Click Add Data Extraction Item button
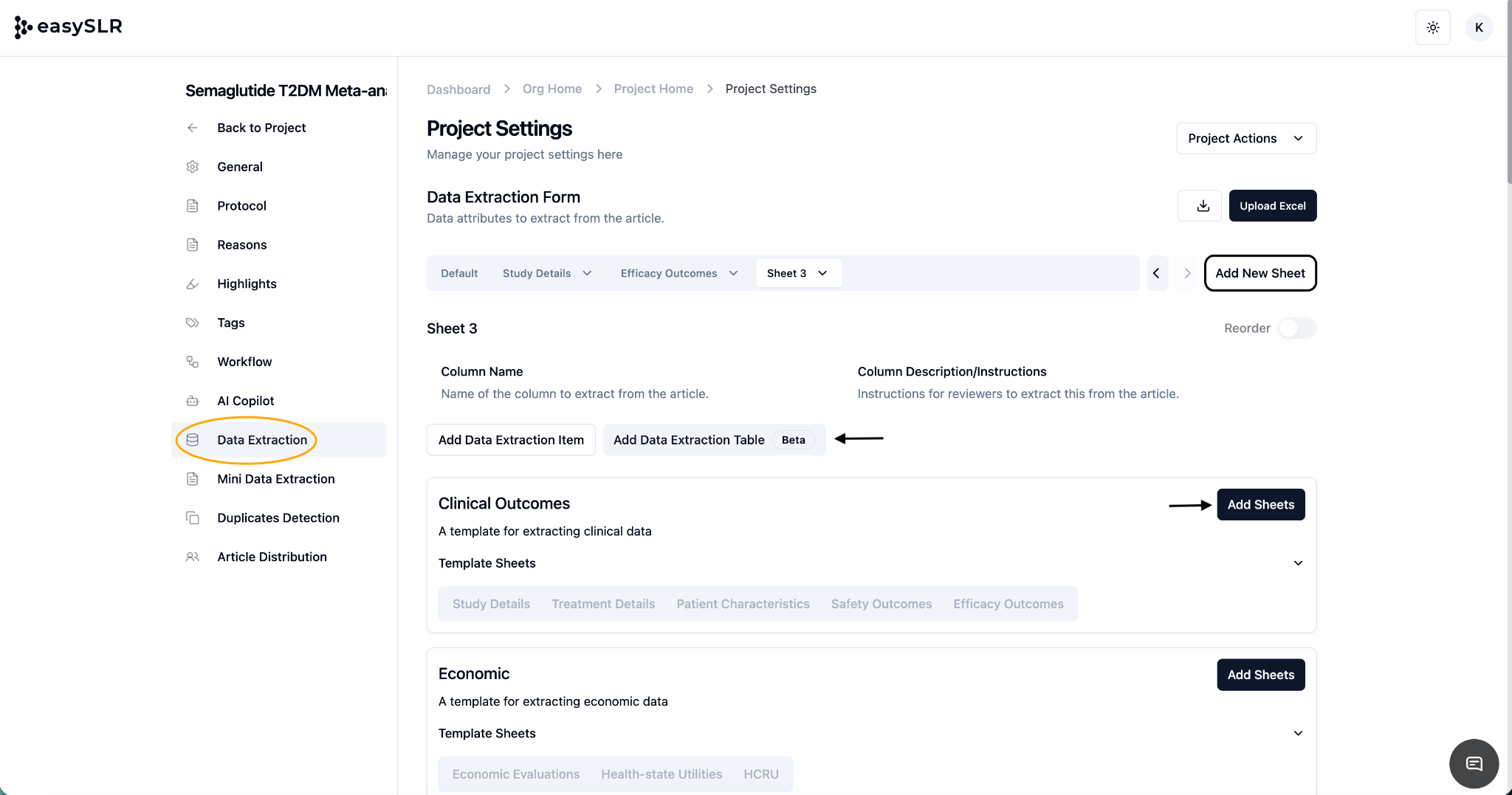 click(511, 440)
